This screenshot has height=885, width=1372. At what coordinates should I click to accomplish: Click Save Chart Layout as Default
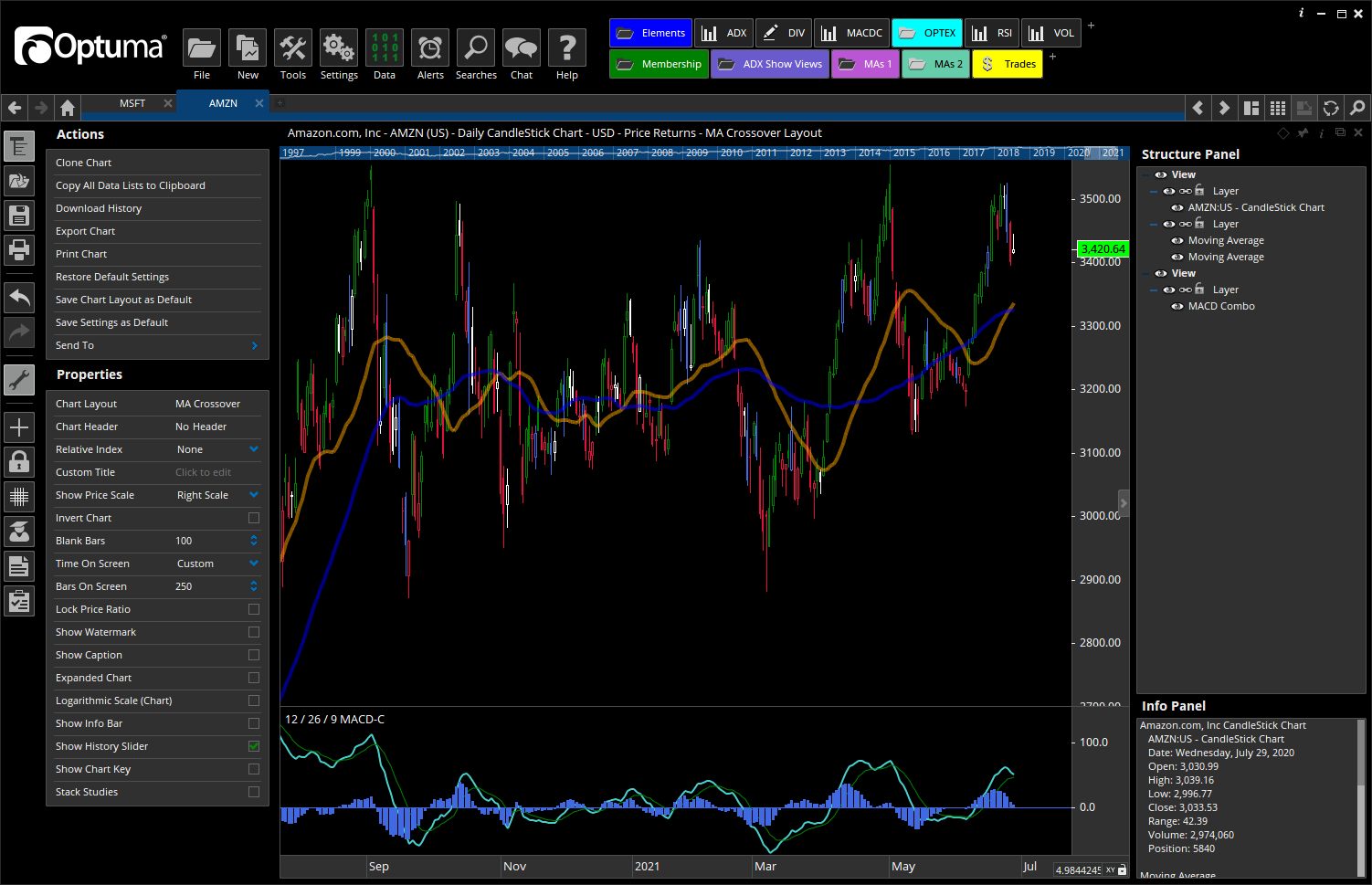pos(123,300)
